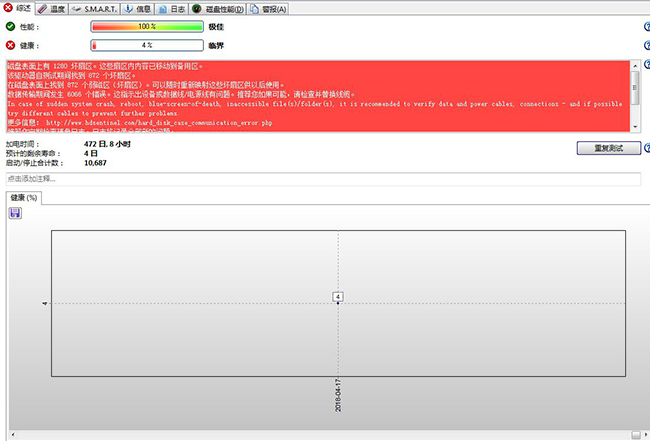This screenshot has height=441, width=650.
Task: Open the 日志 log tab
Action: (171, 8)
